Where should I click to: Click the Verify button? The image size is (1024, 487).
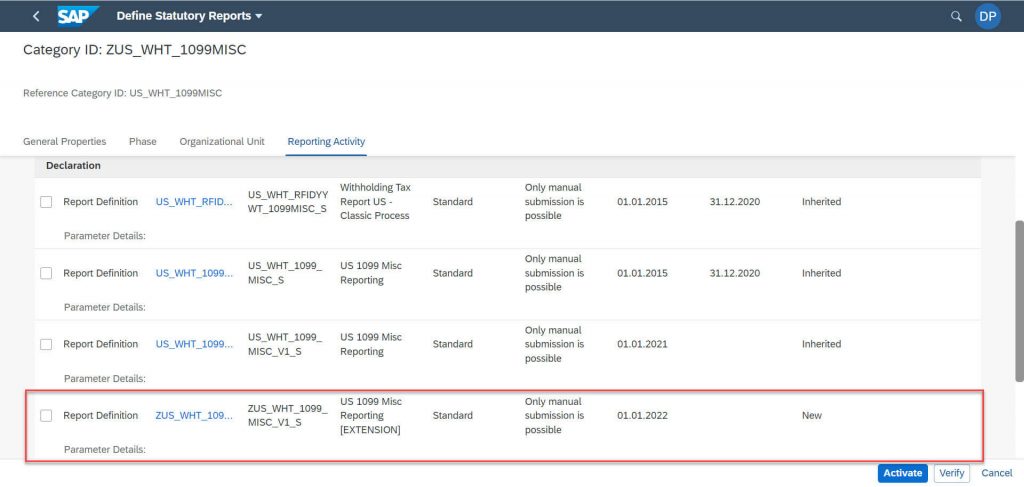pos(952,473)
